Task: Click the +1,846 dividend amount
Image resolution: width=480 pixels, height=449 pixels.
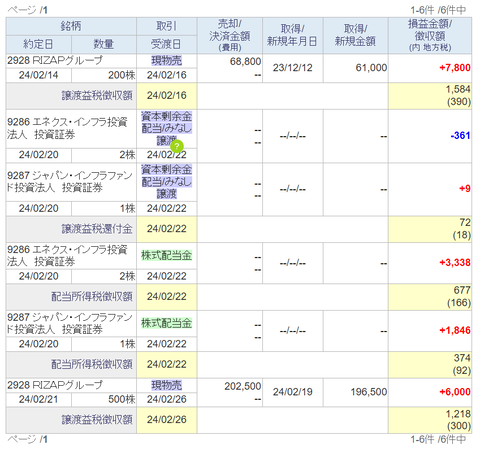Action: click(455, 330)
